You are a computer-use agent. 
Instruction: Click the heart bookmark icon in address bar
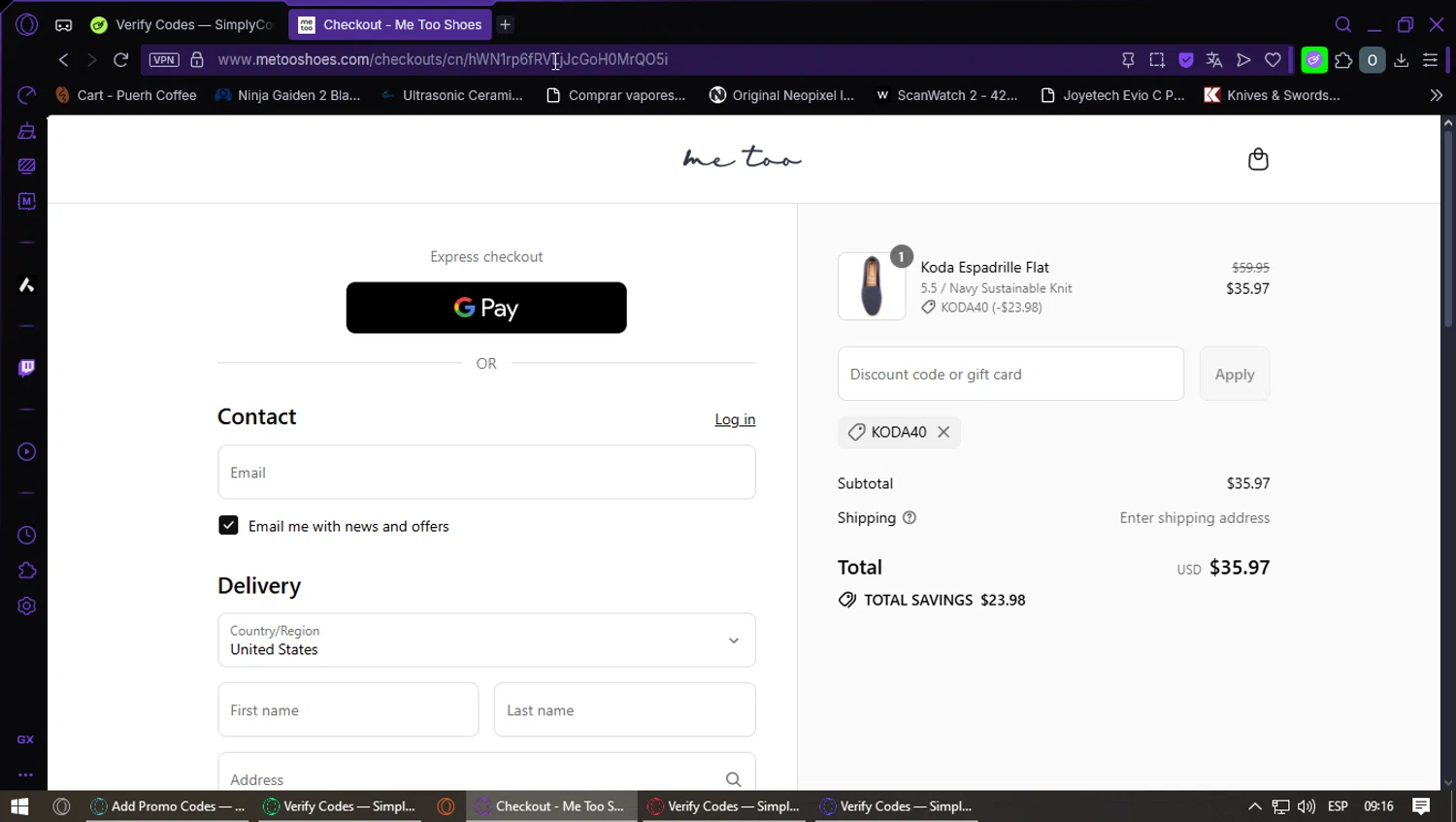pyautogui.click(x=1273, y=60)
